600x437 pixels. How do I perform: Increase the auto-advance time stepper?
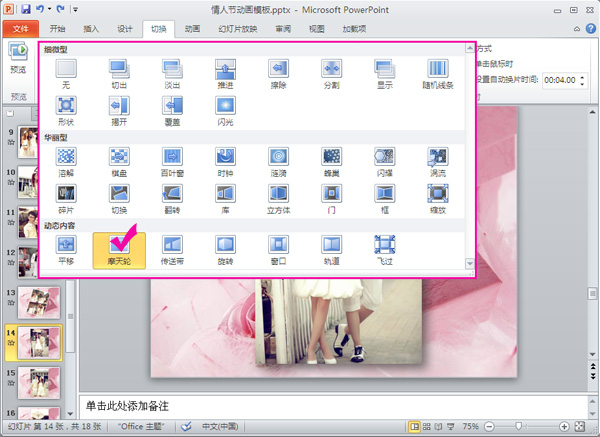[582, 77]
